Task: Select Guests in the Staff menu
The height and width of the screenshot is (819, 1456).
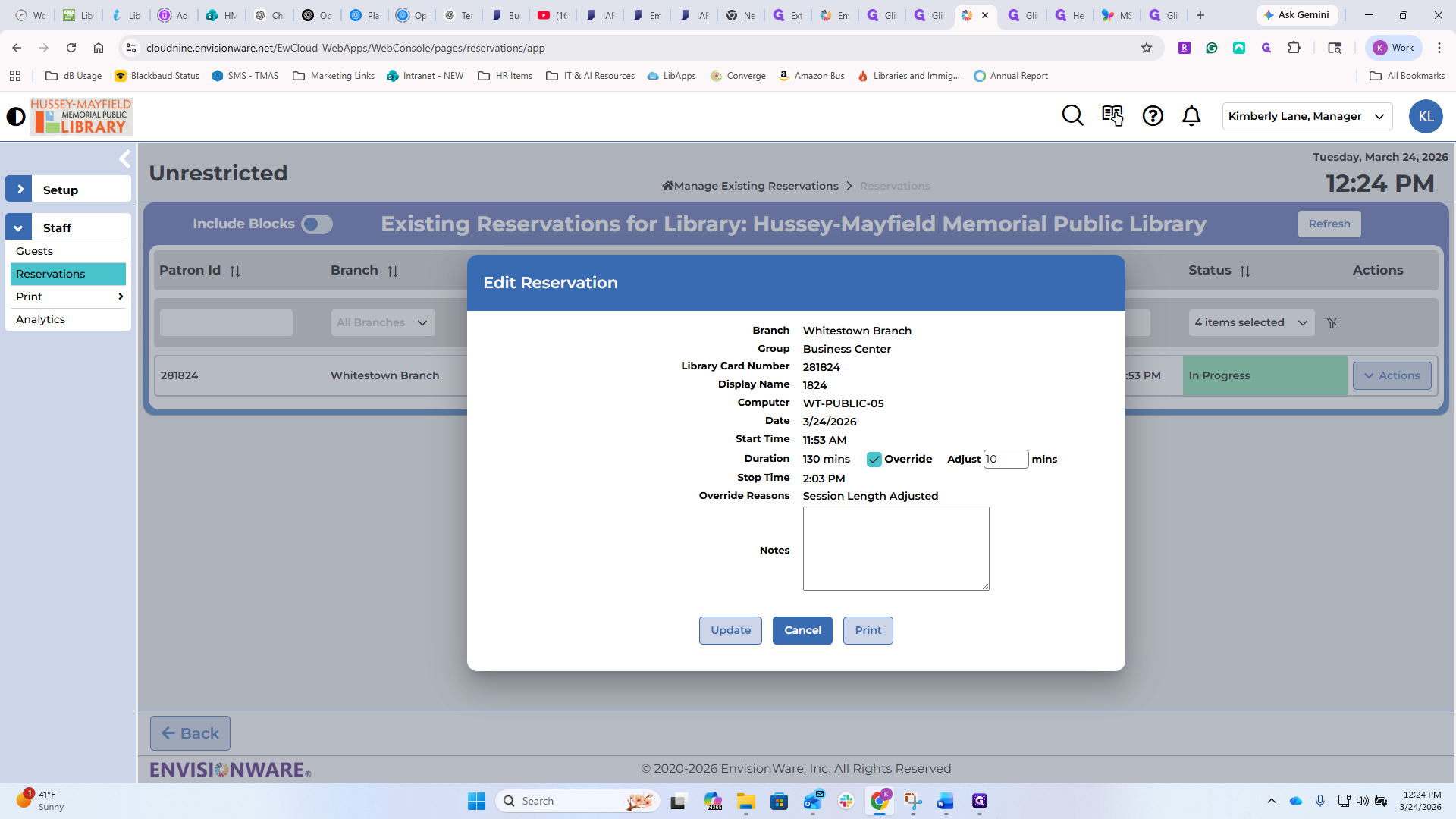Action: (34, 251)
